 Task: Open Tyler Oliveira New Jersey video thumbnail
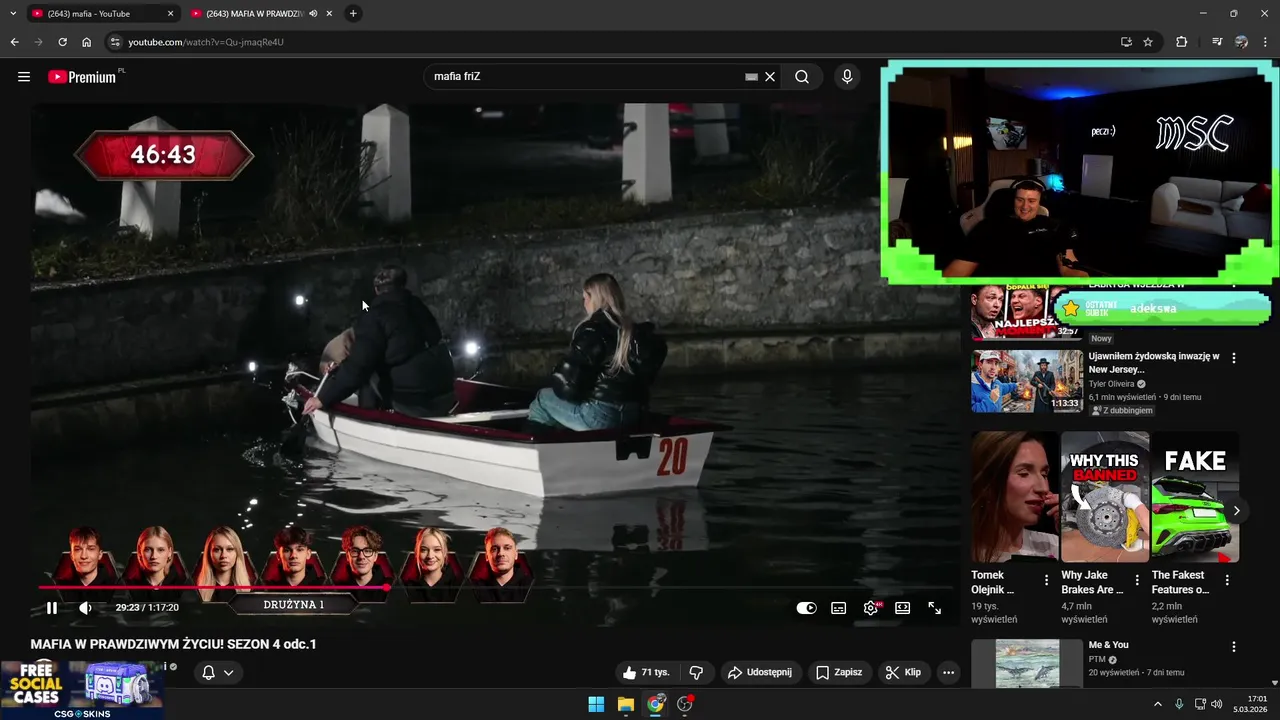click(1027, 381)
